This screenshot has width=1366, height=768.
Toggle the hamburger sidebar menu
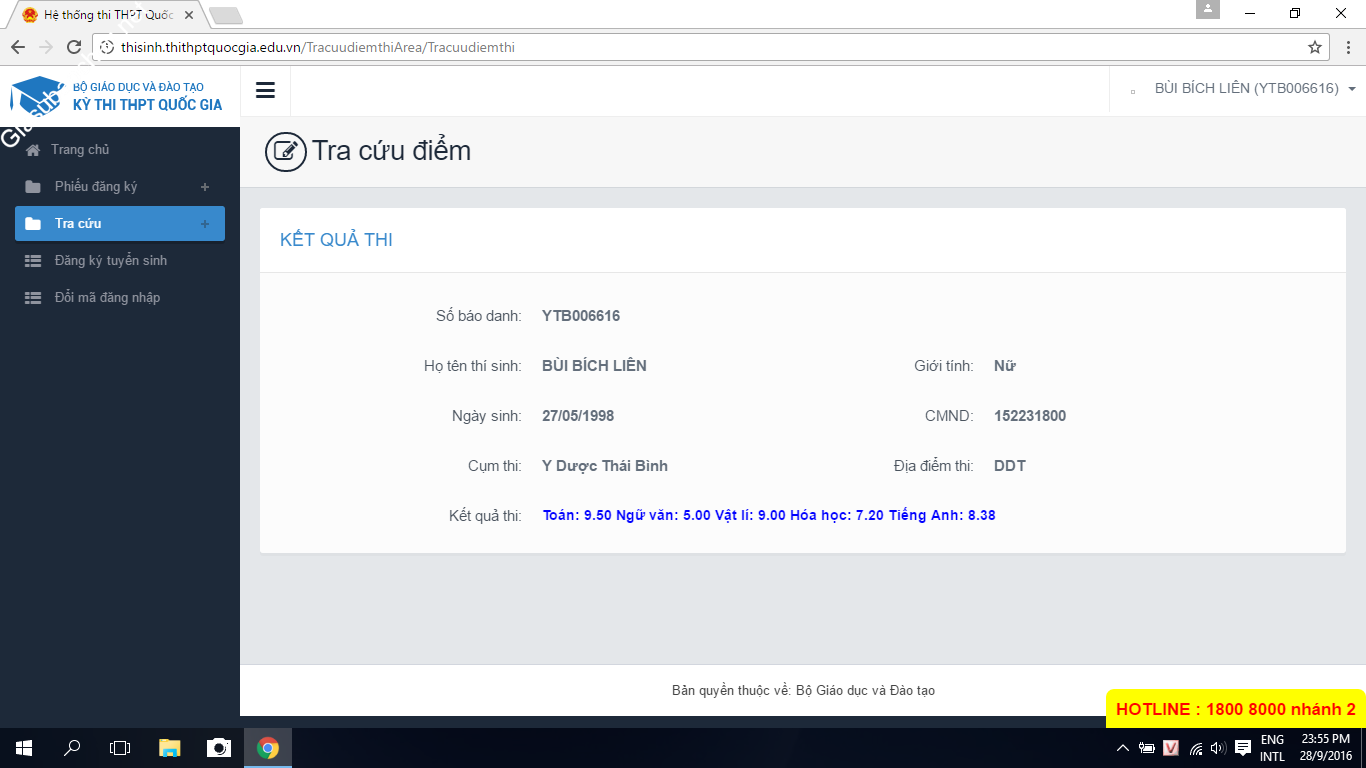[265, 91]
